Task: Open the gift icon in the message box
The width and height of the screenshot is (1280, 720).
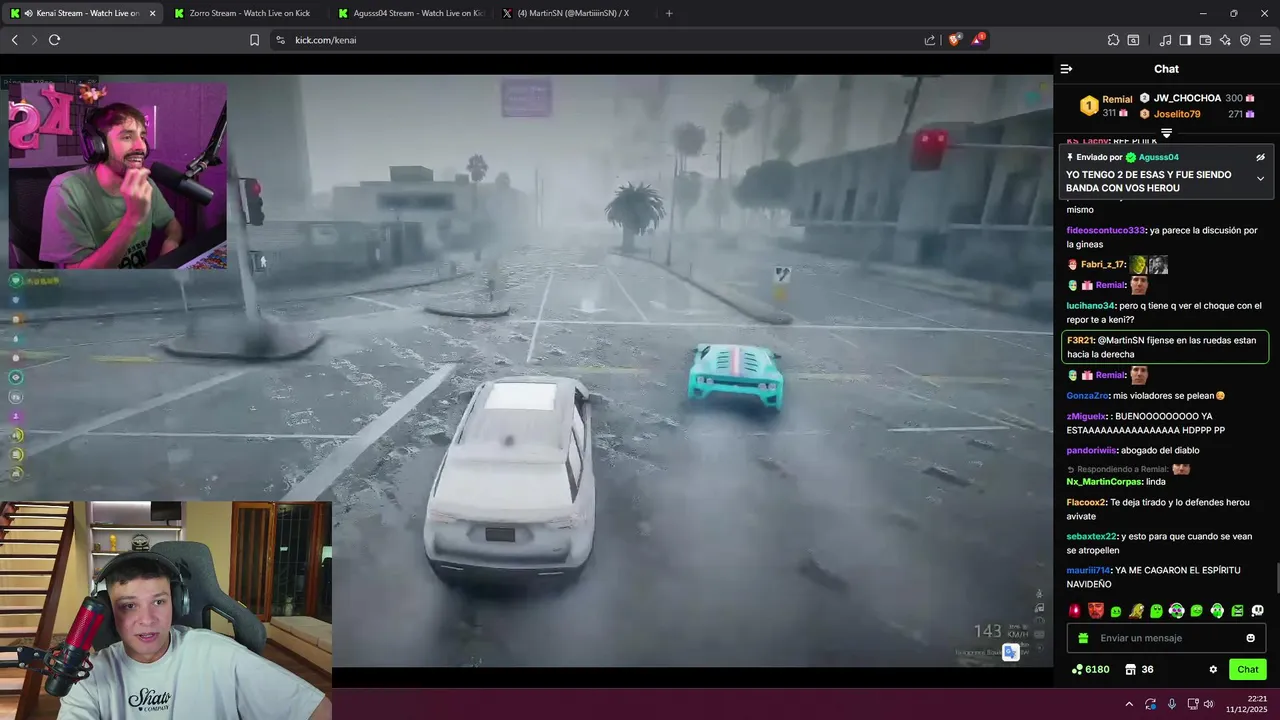Action: click(x=1083, y=638)
